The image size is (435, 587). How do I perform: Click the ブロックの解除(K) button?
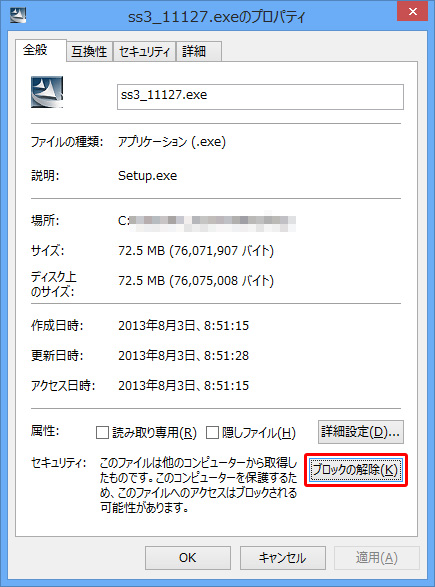pos(356,470)
